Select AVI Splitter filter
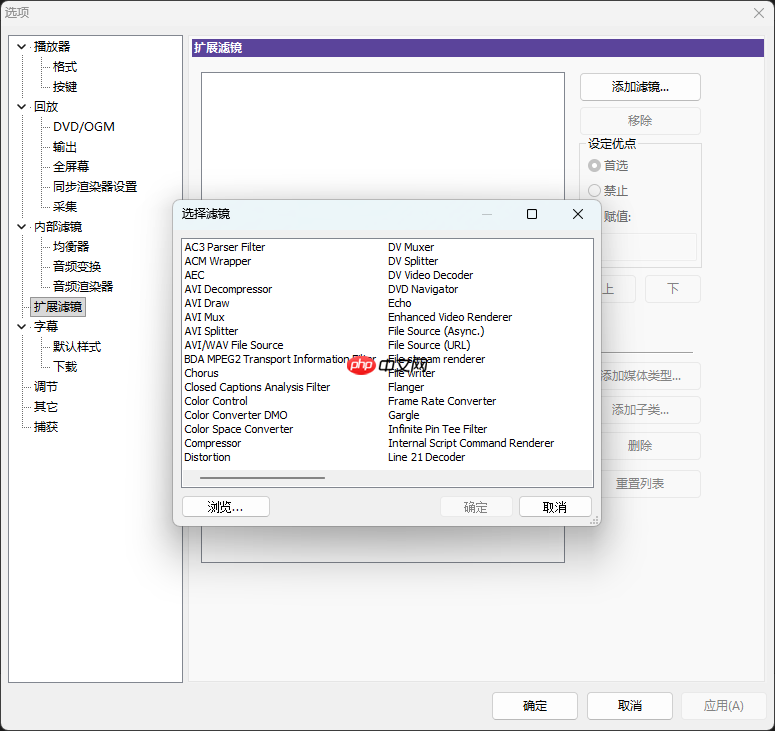The height and width of the screenshot is (731, 775). pyautogui.click(x=211, y=331)
